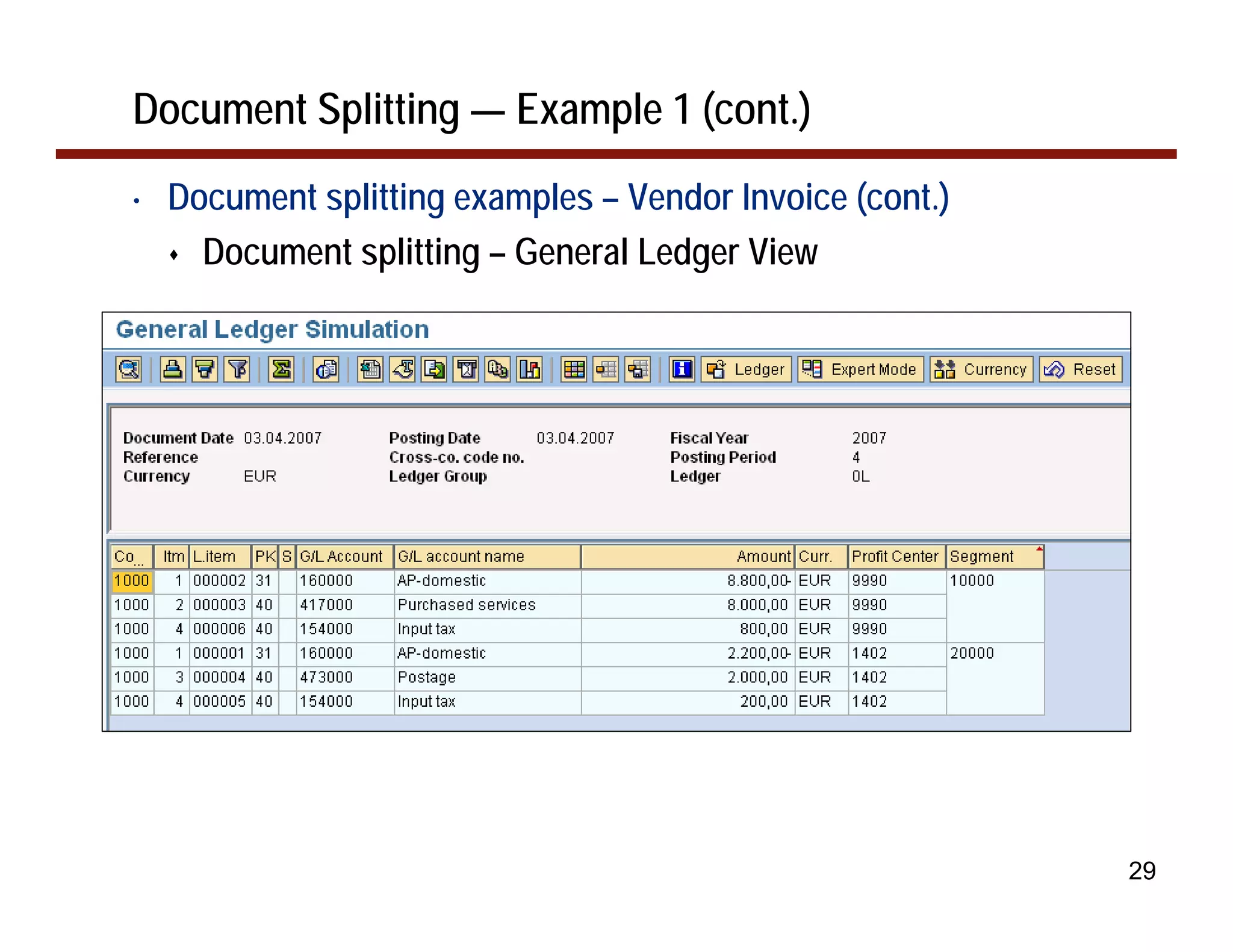
Task: Click line item 000002 cell
Action: 220,581
